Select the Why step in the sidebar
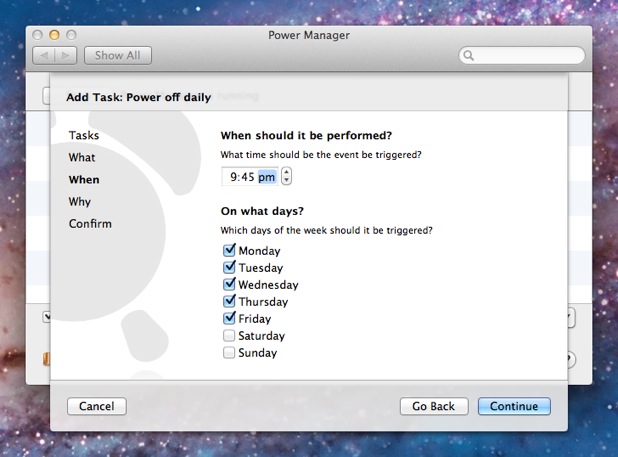Screen dimensions: 618x457 pos(80,202)
